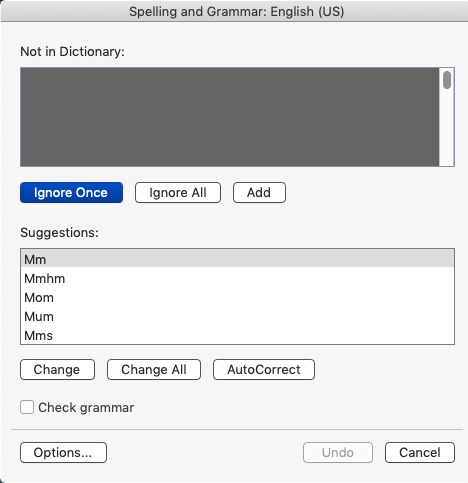Click the 'Check grammar' label text
This screenshot has height=483, width=468.
tap(86, 407)
